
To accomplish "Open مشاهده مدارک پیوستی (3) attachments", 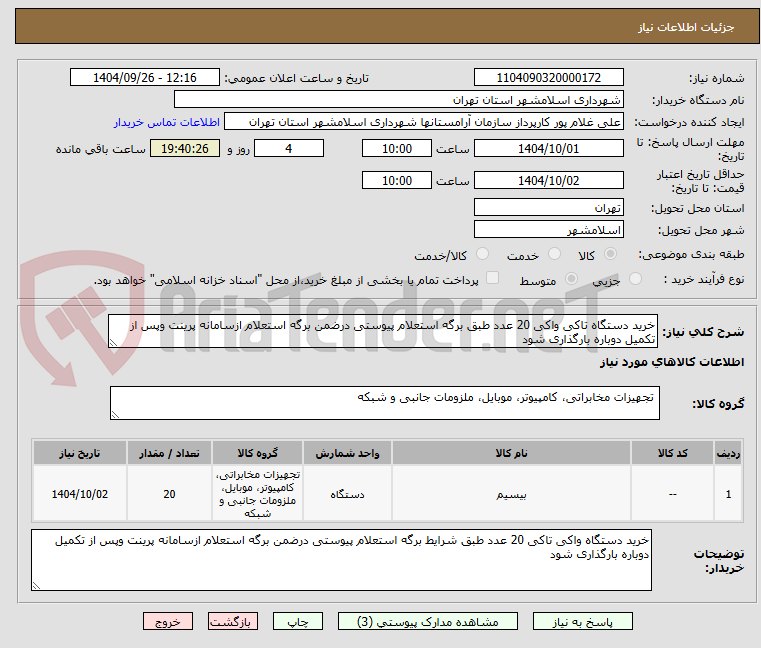I will coord(429,621).
